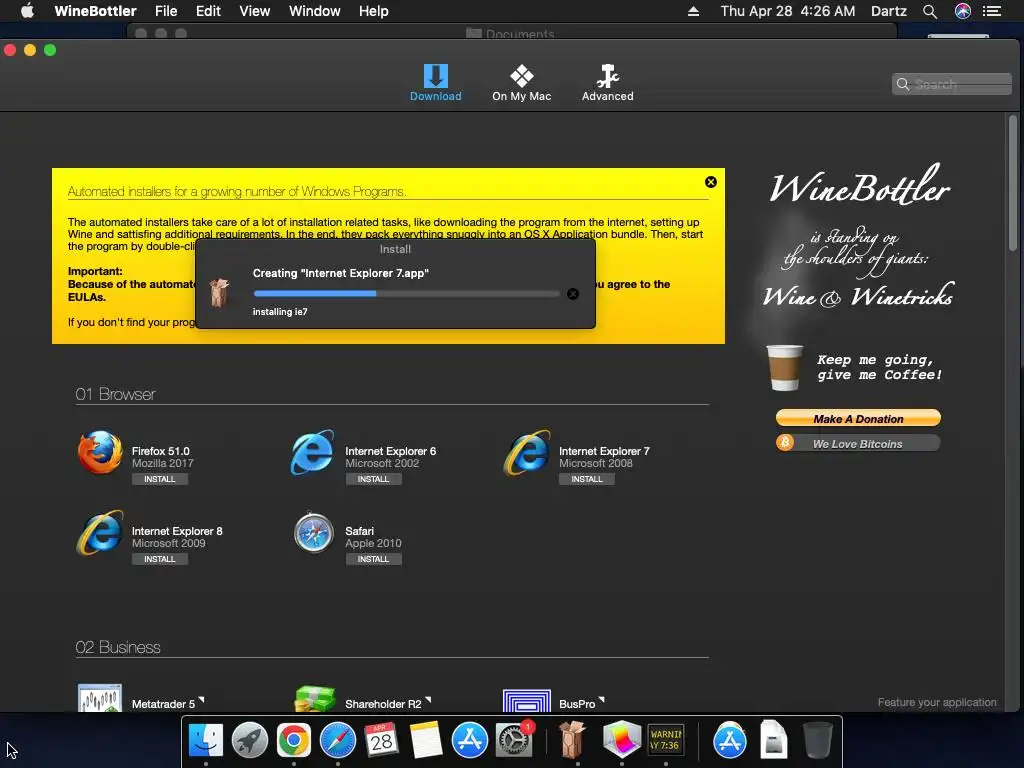Click Make A Donation button
This screenshot has height=768, width=1024.
tap(858, 419)
